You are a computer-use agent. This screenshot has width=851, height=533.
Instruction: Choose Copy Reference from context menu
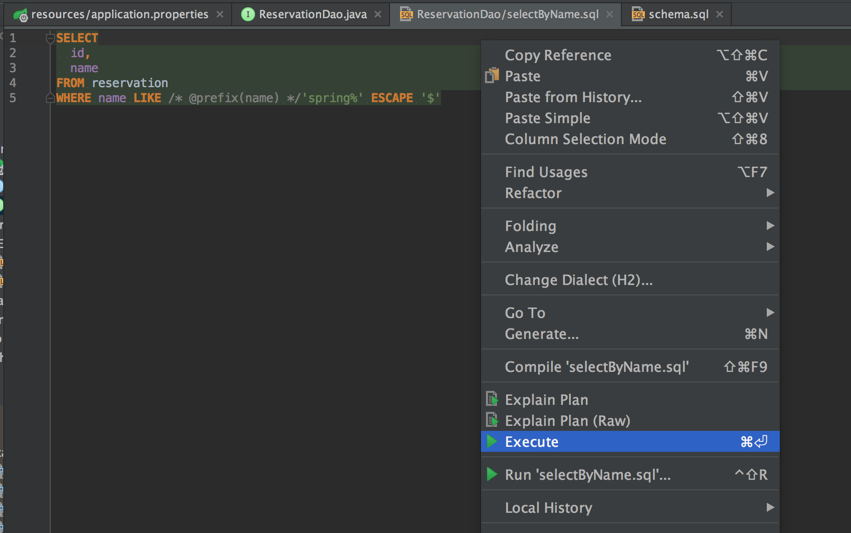pyautogui.click(x=558, y=55)
